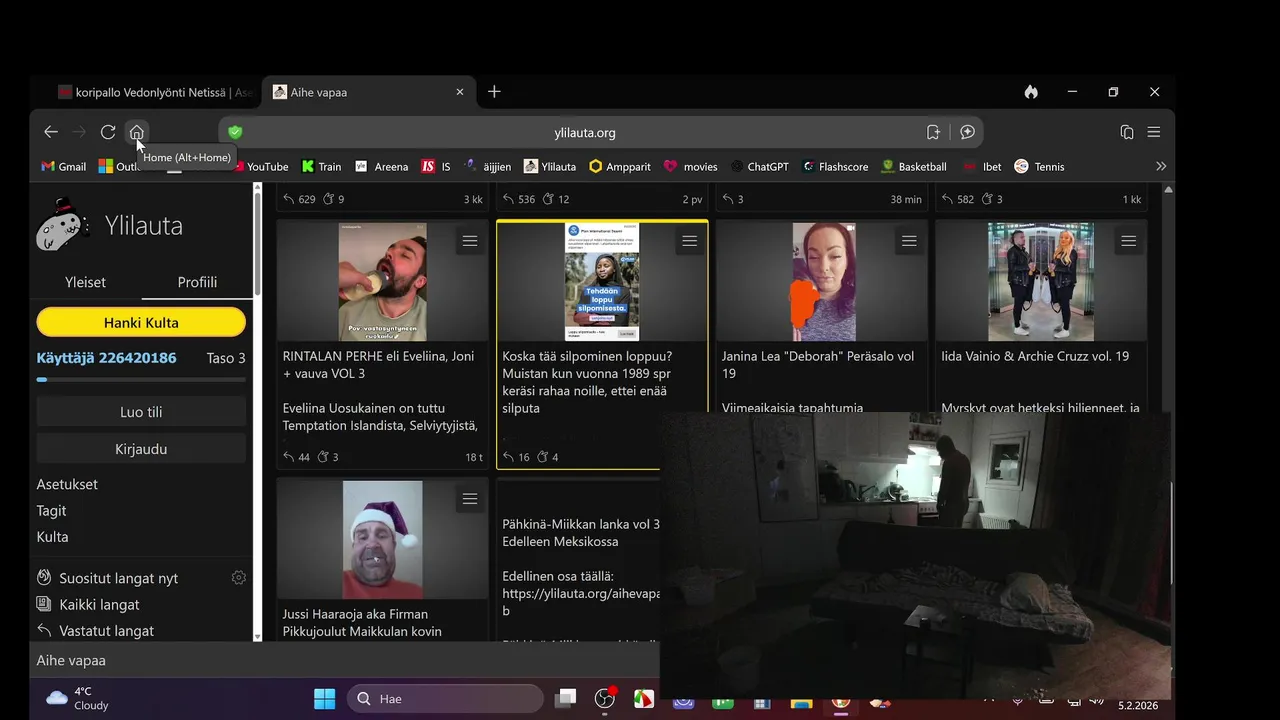Click the Ylilauta mascot logo

(x=64, y=225)
